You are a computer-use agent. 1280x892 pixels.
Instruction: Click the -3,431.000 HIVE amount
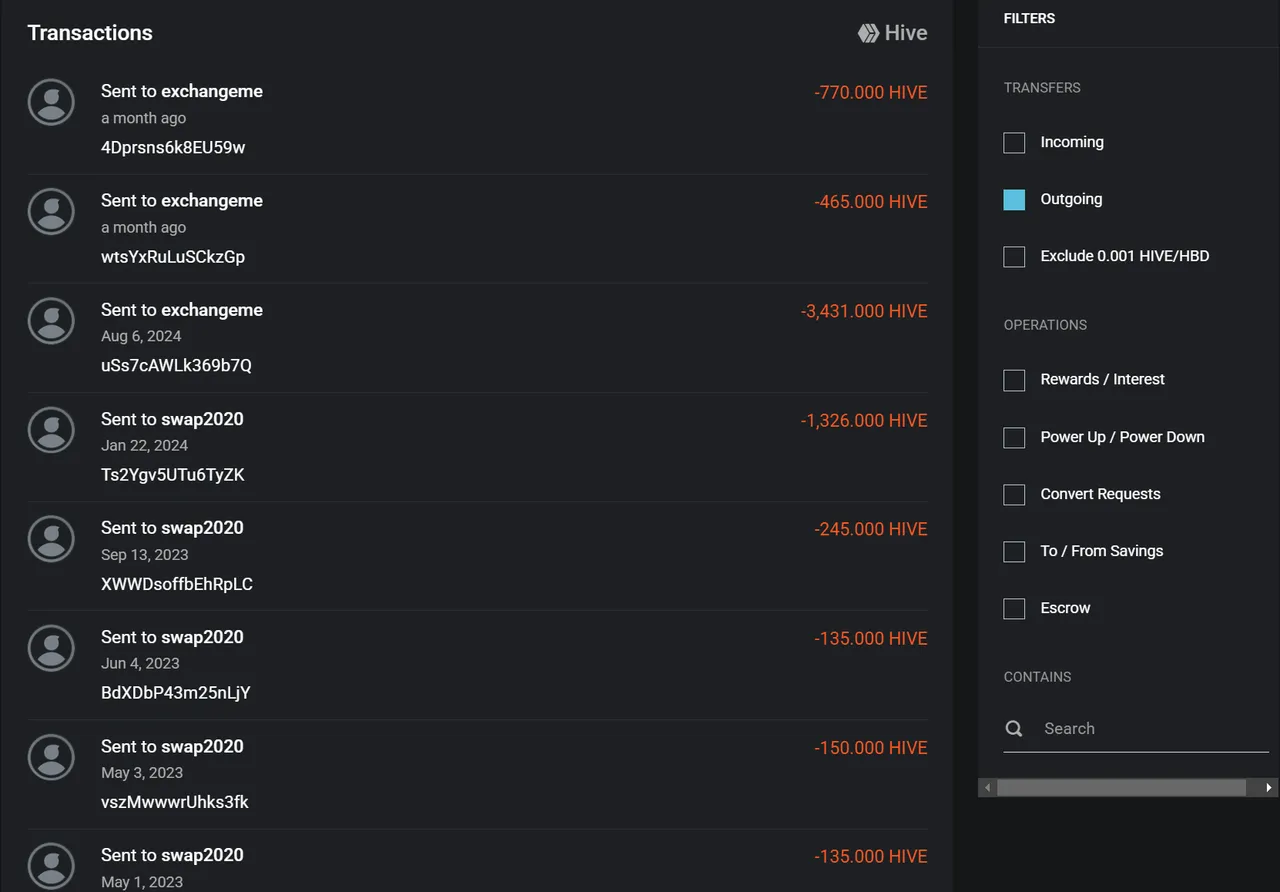864,311
